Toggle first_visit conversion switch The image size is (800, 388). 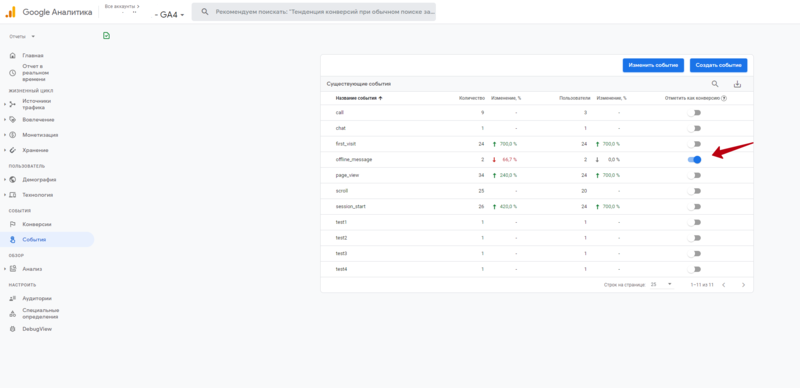coord(694,144)
